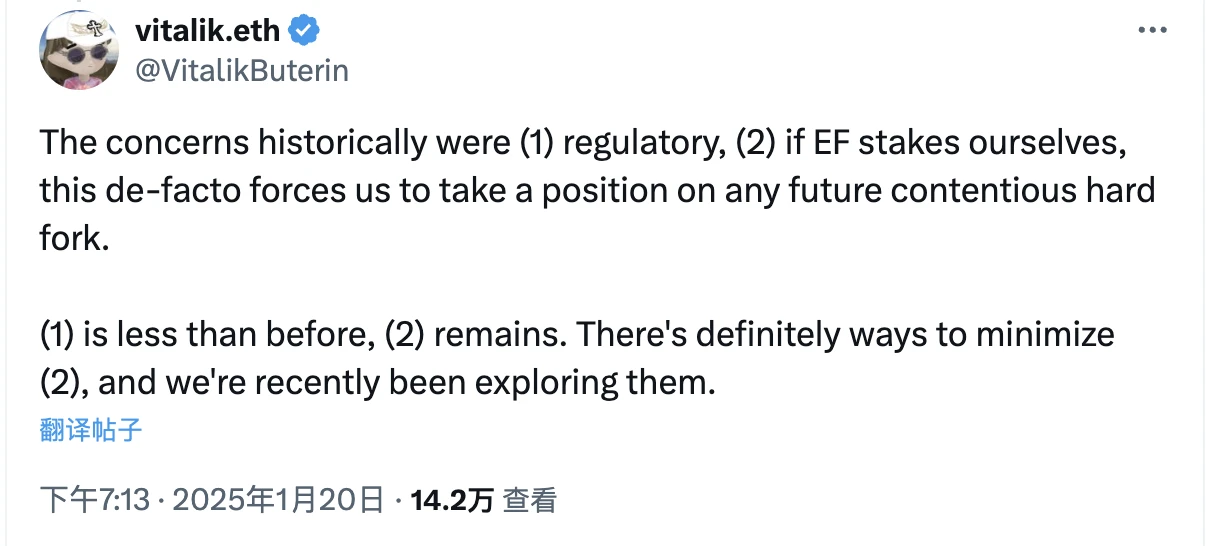Click the 查看 views label
The height and width of the screenshot is (546, 1206).
(529, 499)
